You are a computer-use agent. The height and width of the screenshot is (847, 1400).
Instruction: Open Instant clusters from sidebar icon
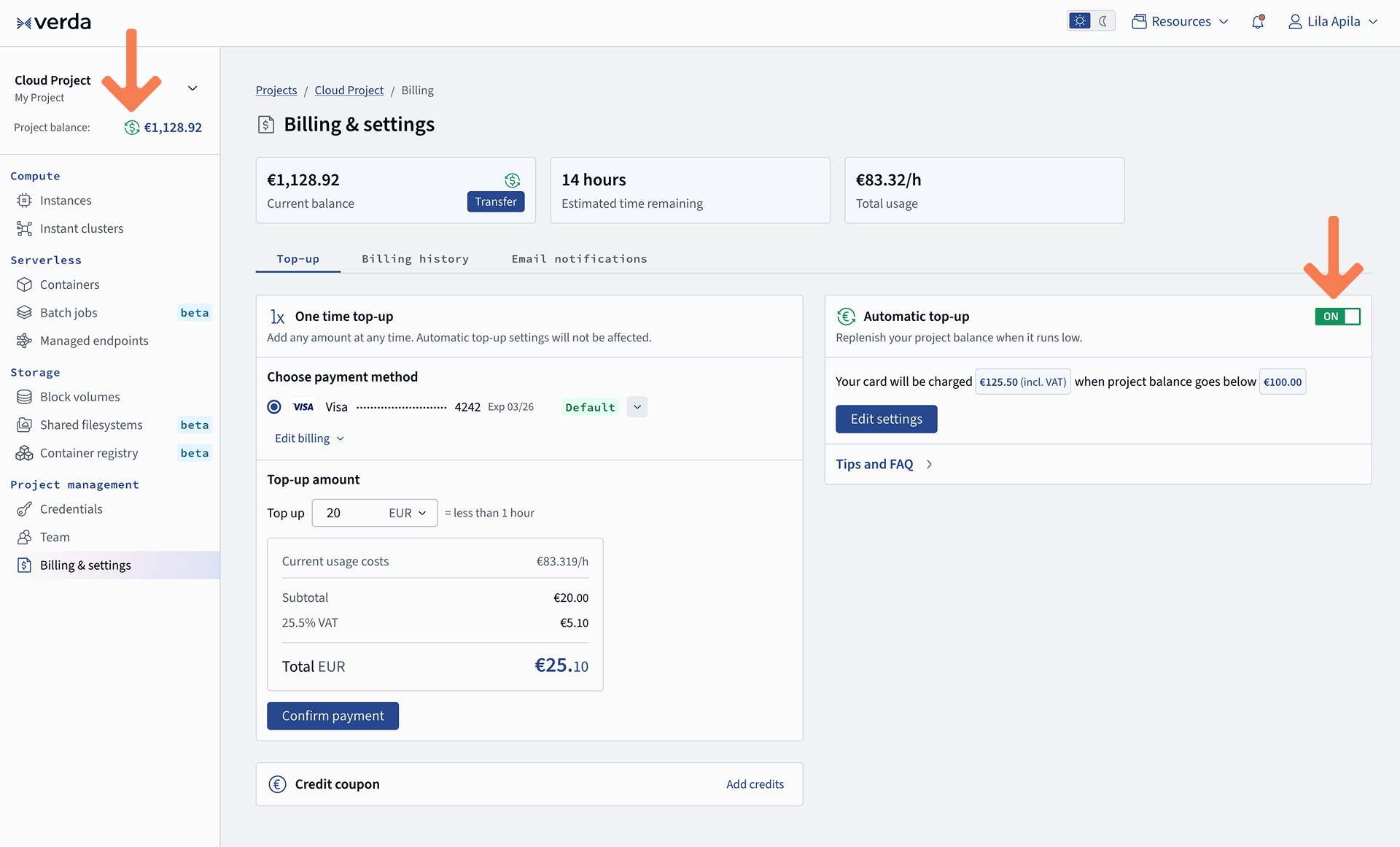click(24, 228)
